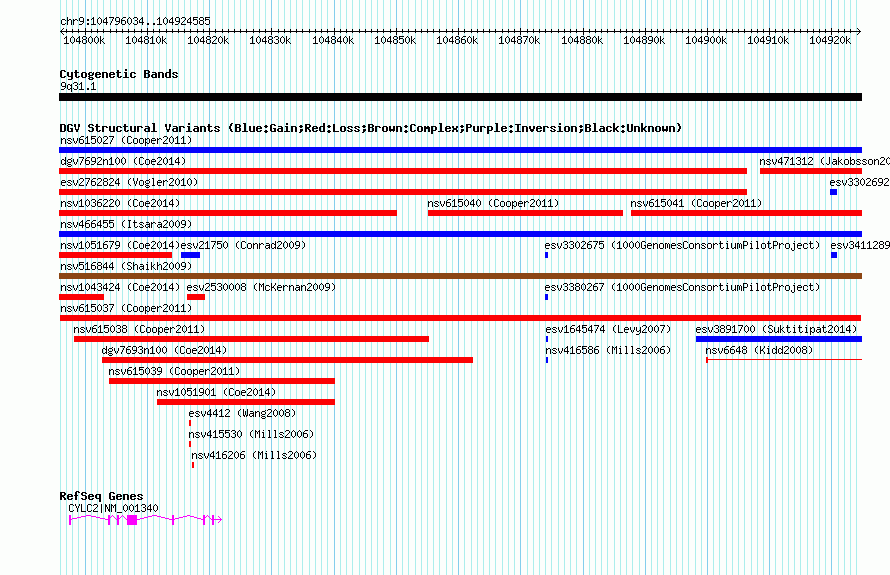Screen dimensions: 890x575
Task: Open the esv4412 (Wang2008) variant label
Action: [x=242, y=413]
